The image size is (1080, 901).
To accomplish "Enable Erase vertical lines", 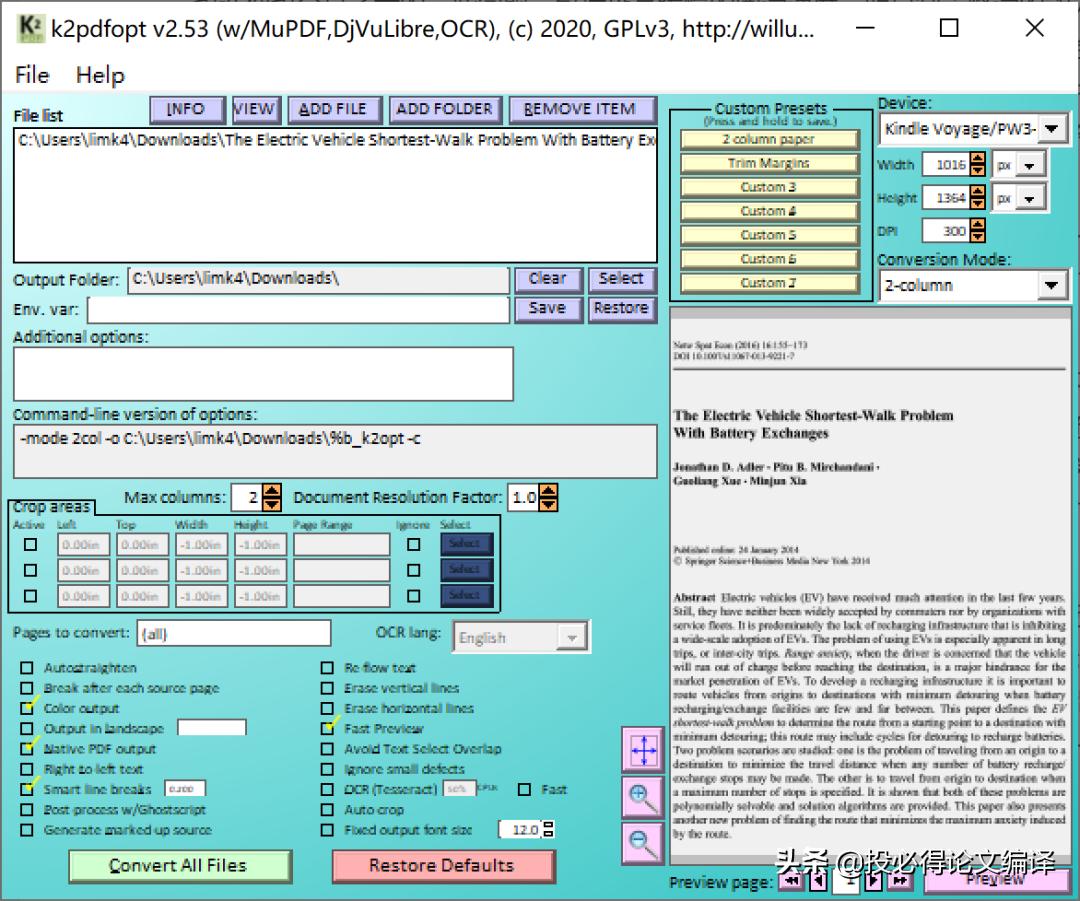I will pyautogui.click(x=327, y=687).
